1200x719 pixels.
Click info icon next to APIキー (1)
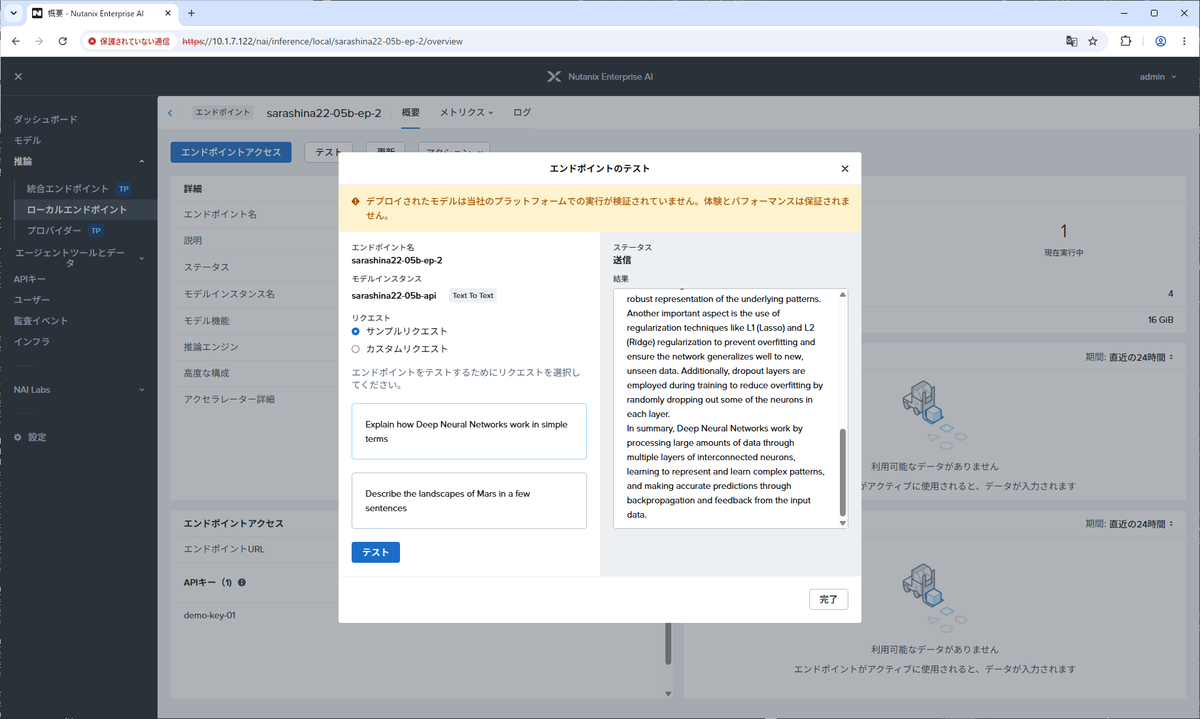[242, 582]
